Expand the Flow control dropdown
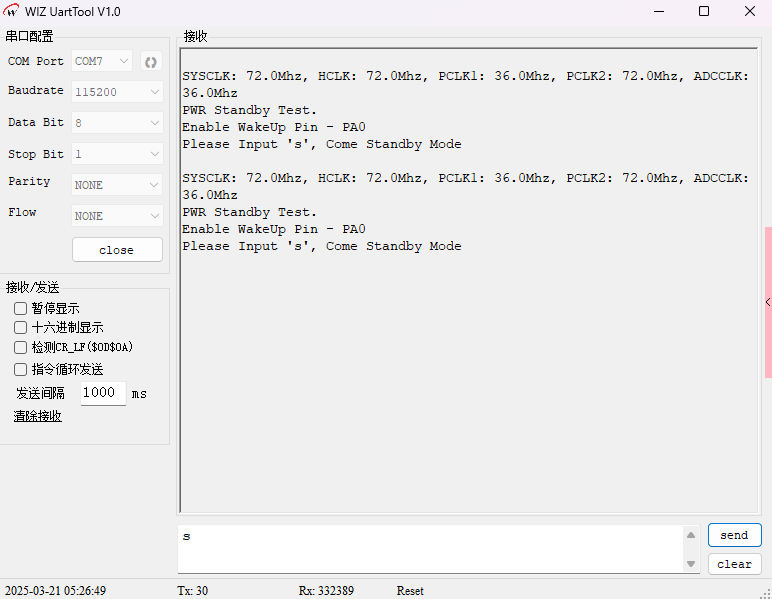The height and width of the screenshot is (599, 772). (x=117, y=216)
